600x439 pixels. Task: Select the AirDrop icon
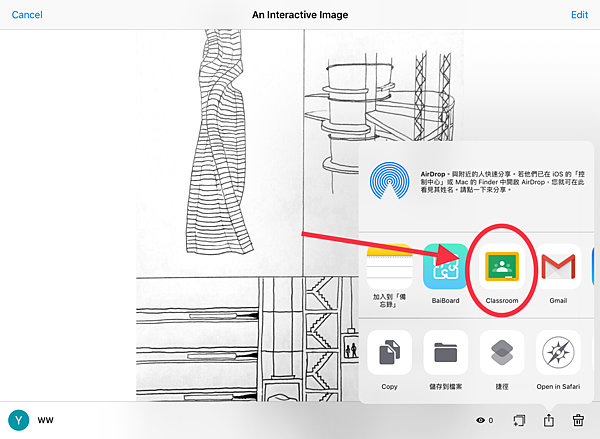[389, 181]
